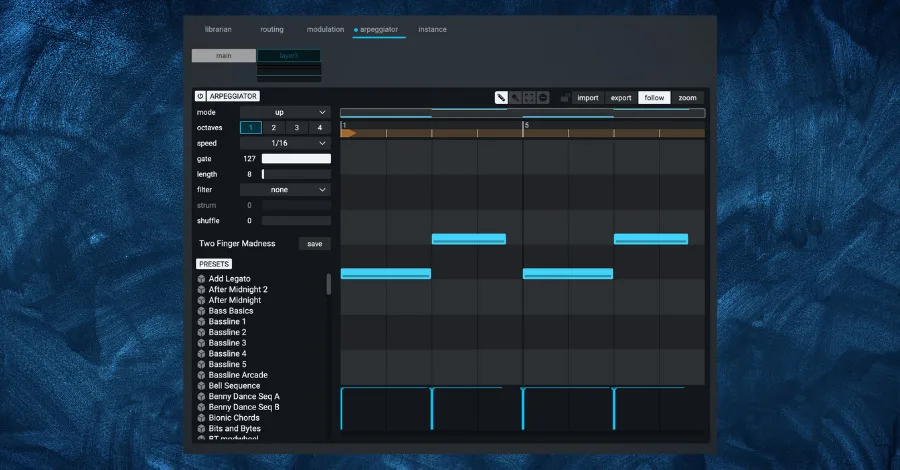Select the last upper blue note block
The width and height of the screenshot is (900, 470).
[x=651, y=239]
